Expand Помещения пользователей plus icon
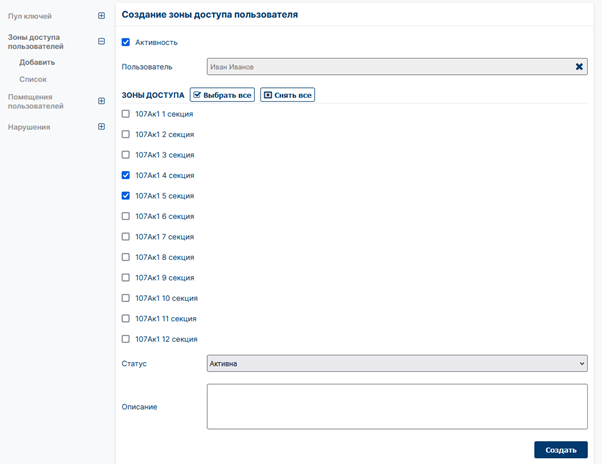Viewport: 602px width, 464px height. (x=101, y=101)
